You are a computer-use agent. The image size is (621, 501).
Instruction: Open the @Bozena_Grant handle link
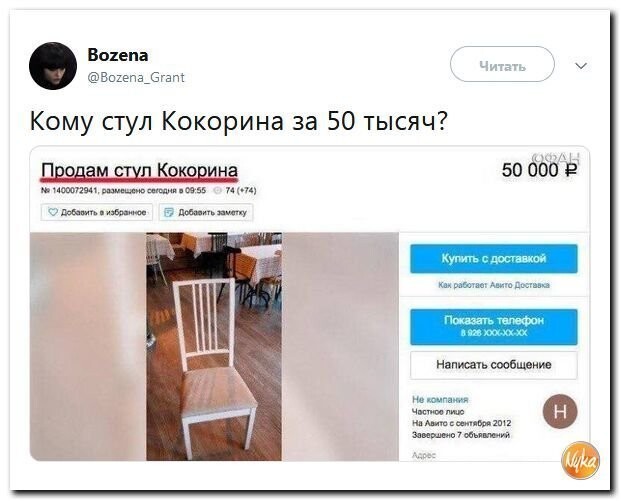point(136,77)
